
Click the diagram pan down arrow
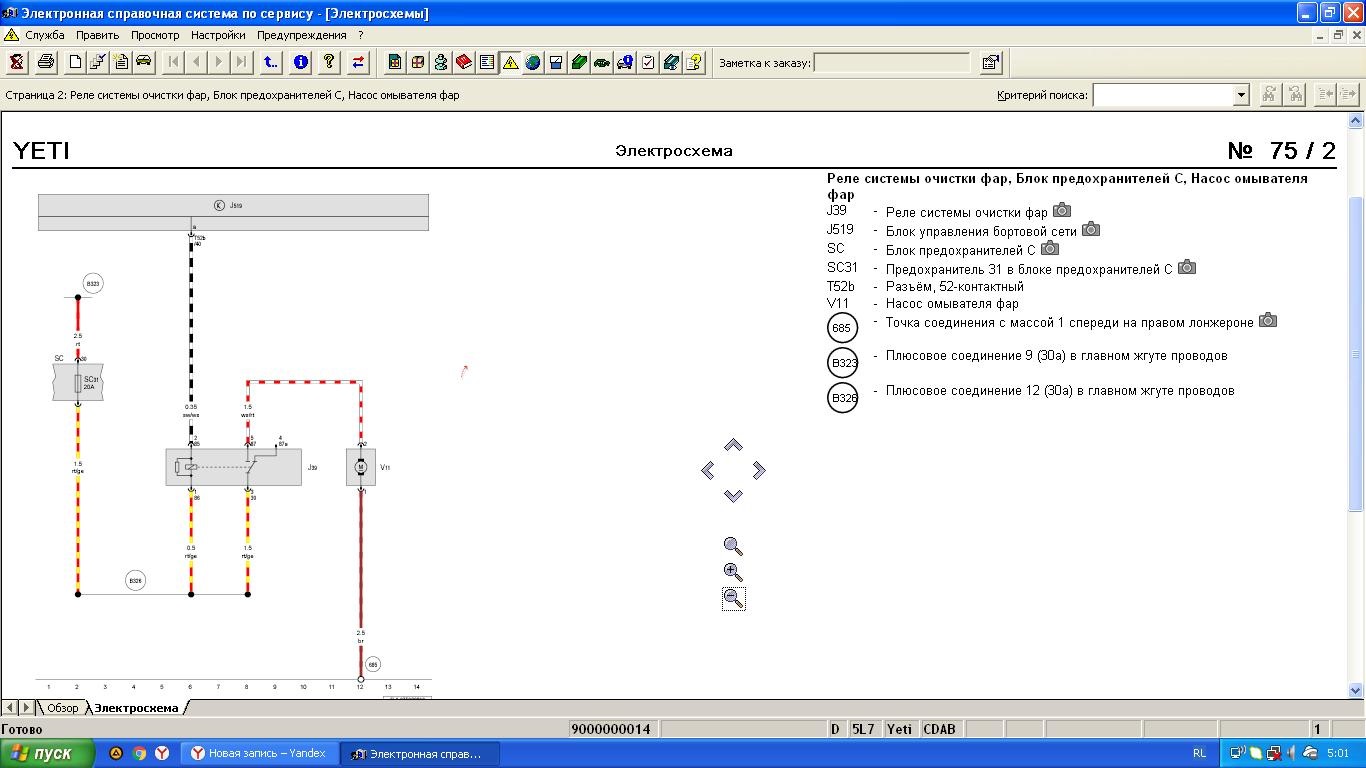tap(733, 495)
